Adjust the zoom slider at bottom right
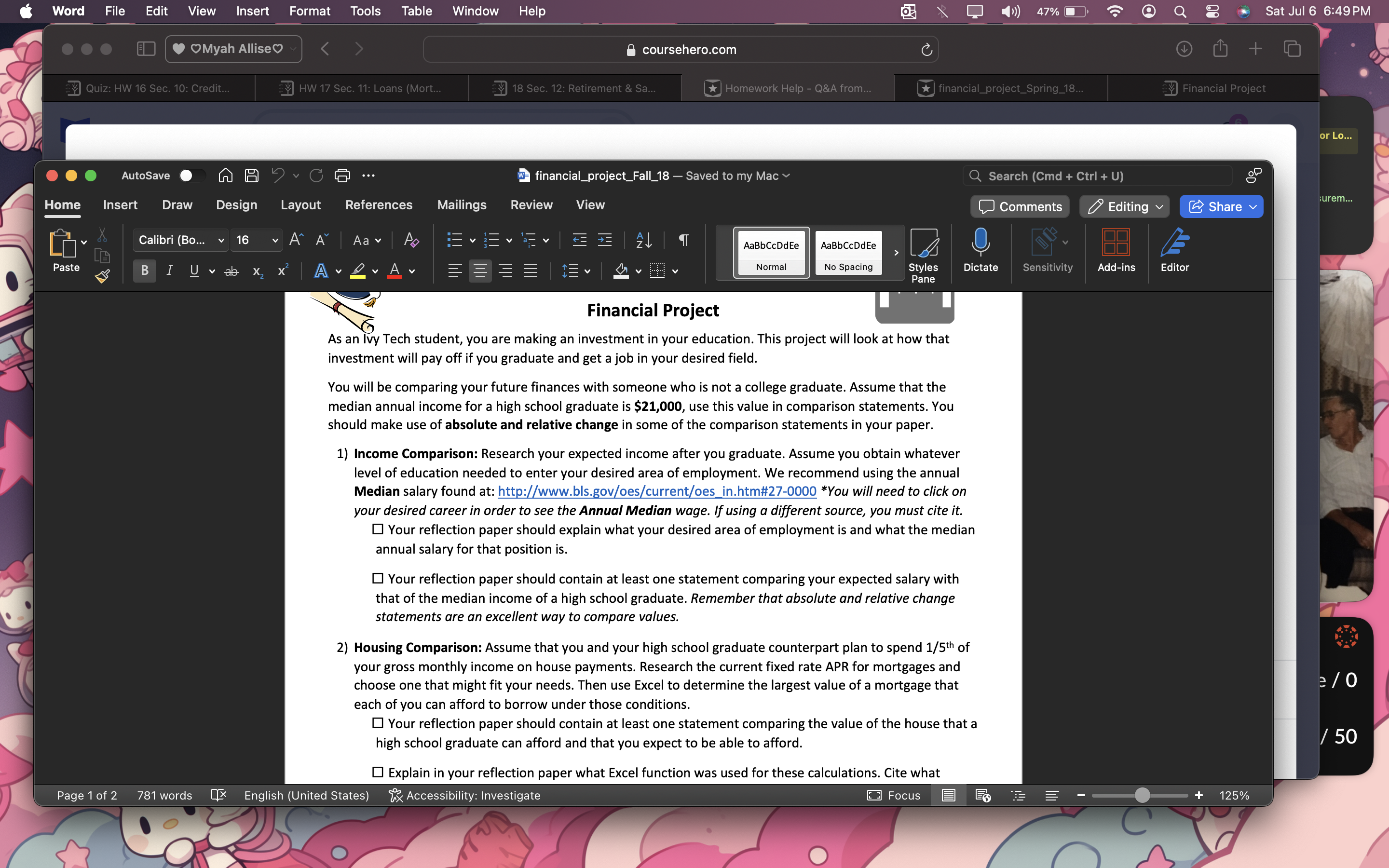The image size is (1389, 868). (x=1141, y=795)
